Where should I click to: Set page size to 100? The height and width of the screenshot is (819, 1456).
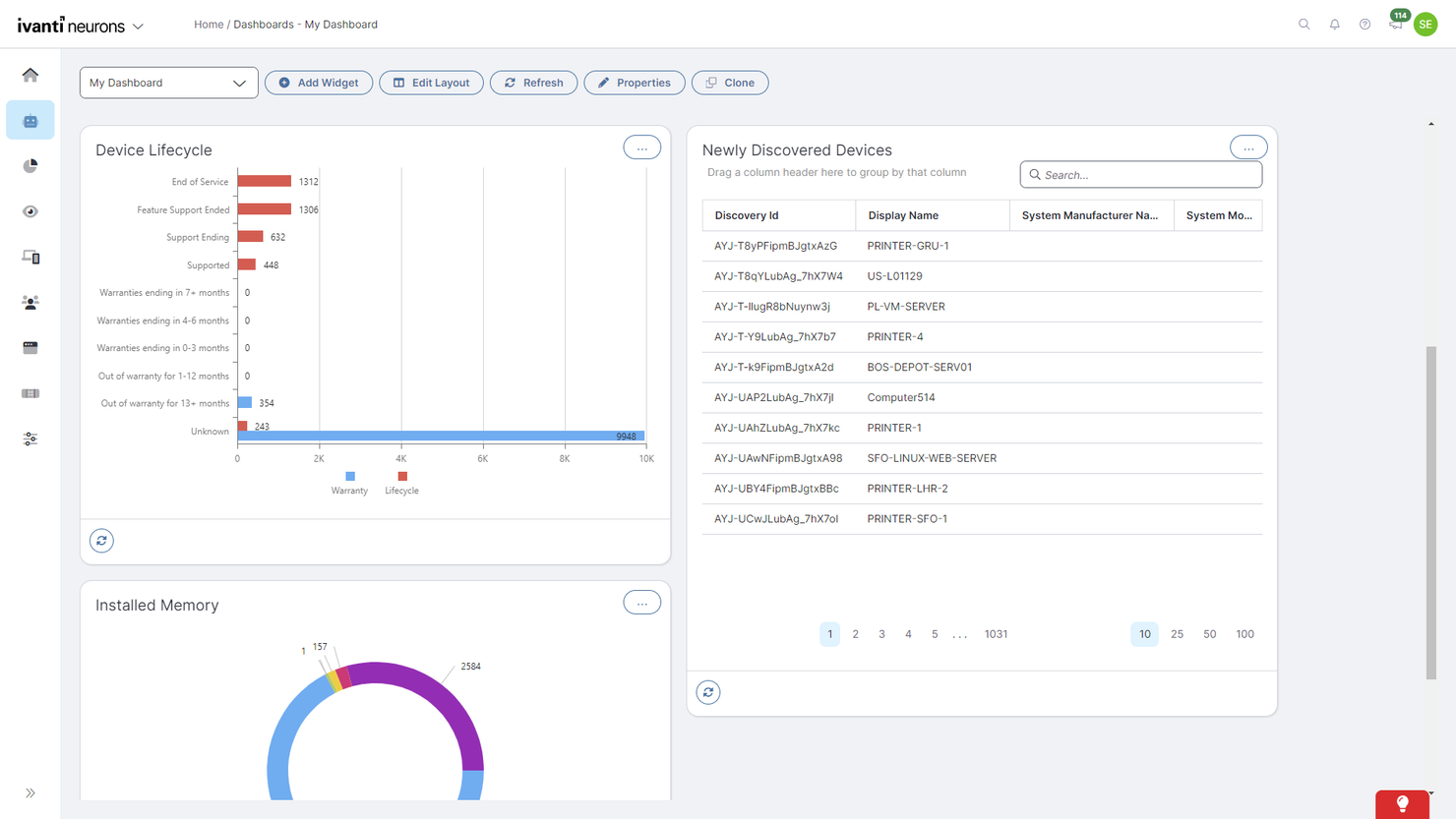click(1244, 634)
